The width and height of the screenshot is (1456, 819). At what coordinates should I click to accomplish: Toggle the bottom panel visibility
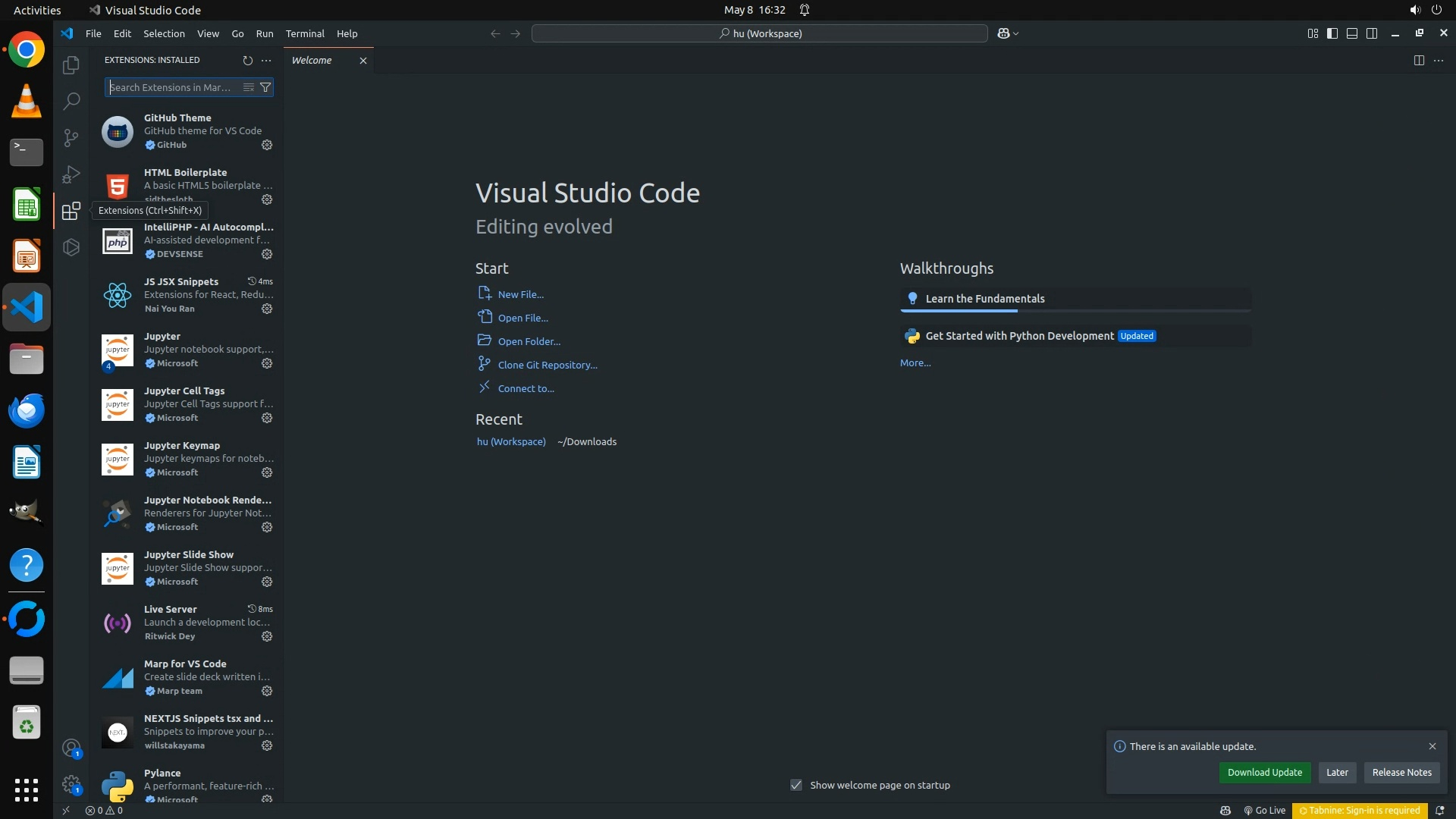click(1352, 33)
